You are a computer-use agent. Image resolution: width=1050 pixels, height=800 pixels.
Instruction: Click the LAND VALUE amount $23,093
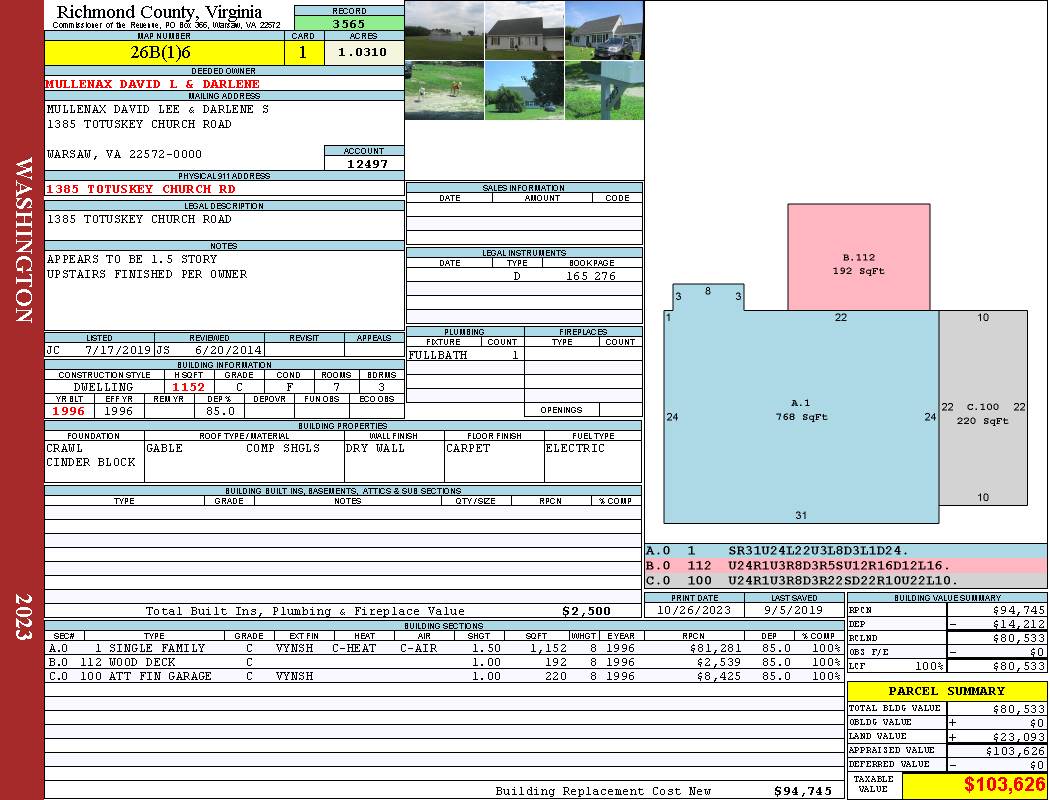click(x=1018, y=737)
